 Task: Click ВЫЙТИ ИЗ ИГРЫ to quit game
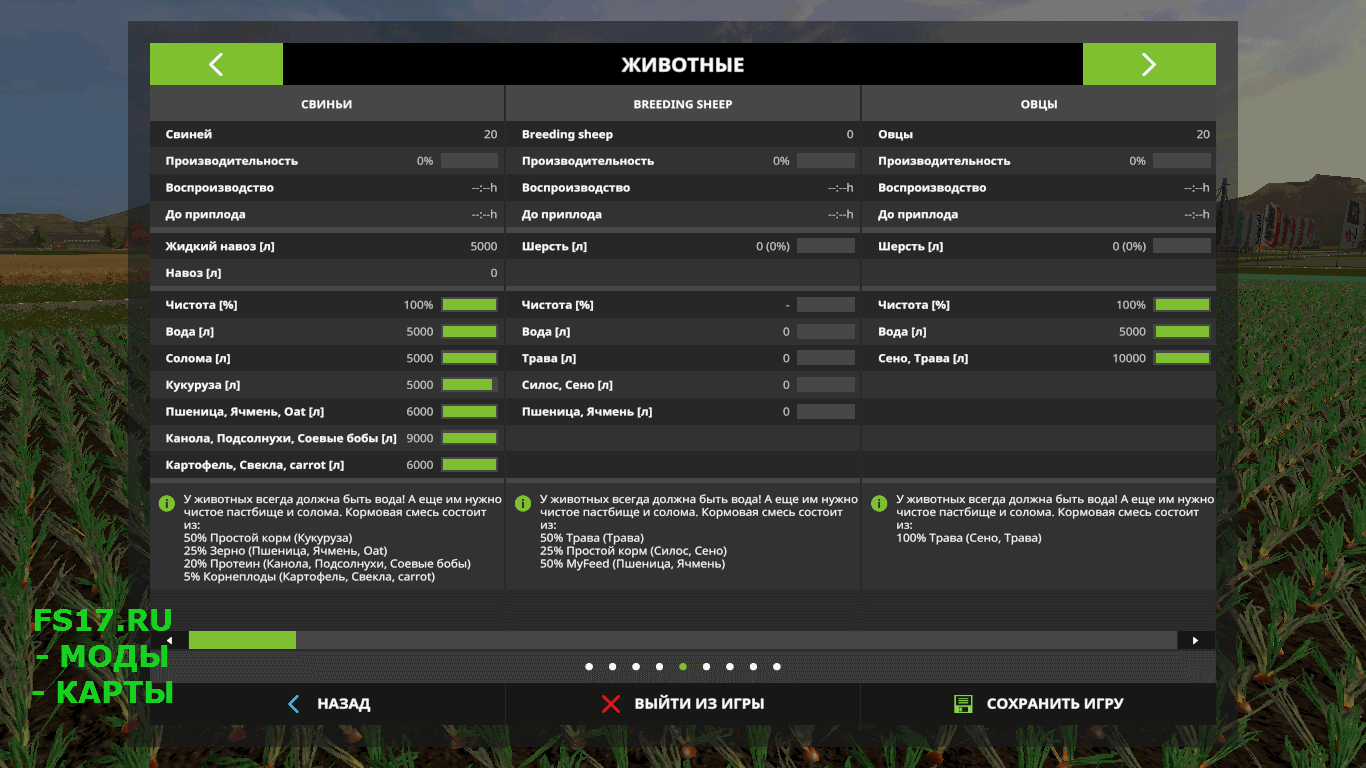point(683,704)
